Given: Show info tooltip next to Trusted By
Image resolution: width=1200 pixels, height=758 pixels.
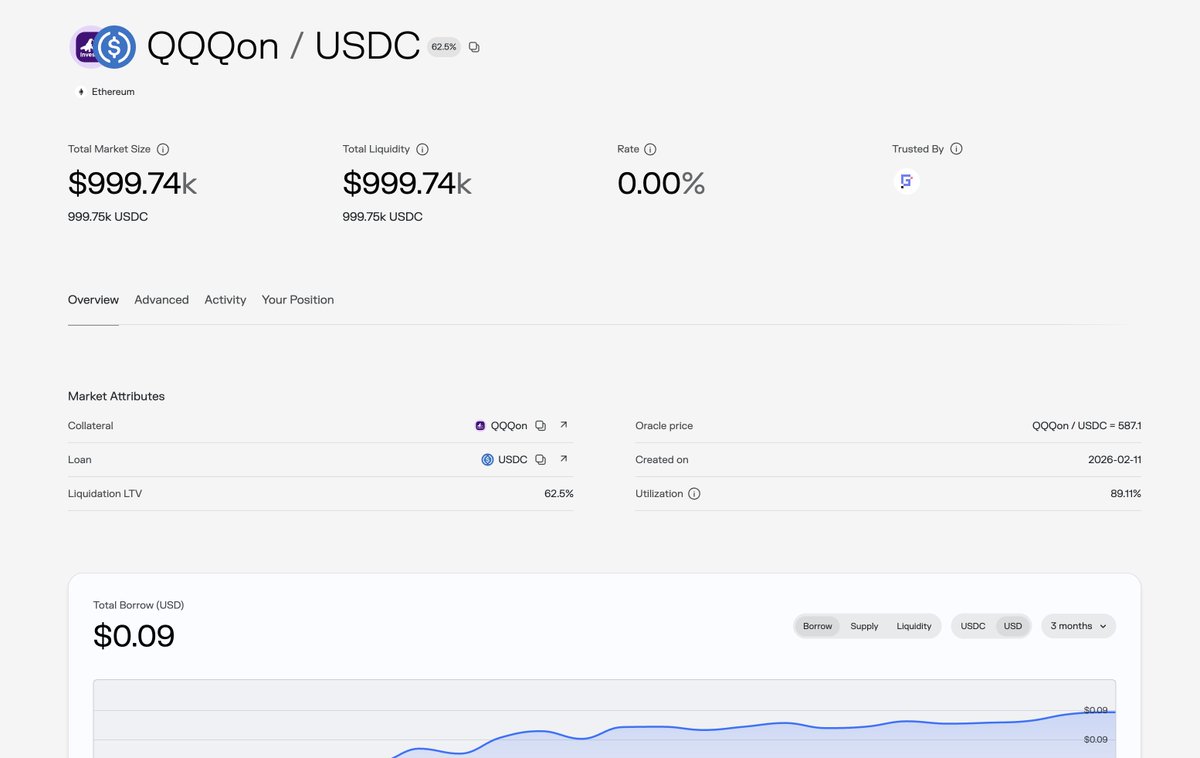Looking at the screenshot, I should (x=956, y=149).
